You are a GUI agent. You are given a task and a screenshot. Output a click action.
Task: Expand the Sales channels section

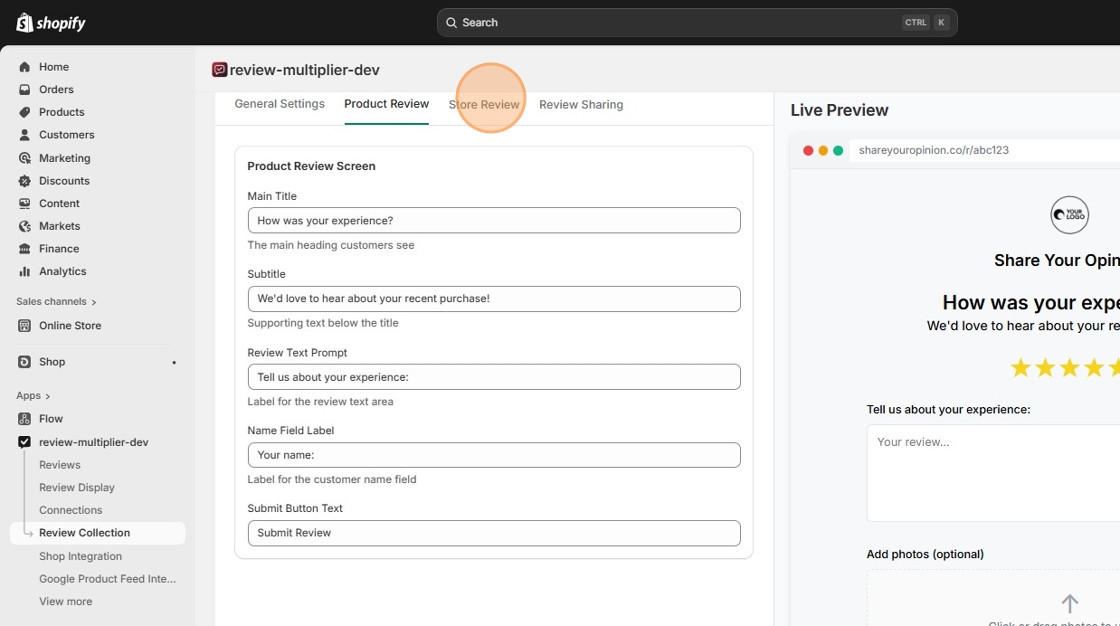(56, 302)
